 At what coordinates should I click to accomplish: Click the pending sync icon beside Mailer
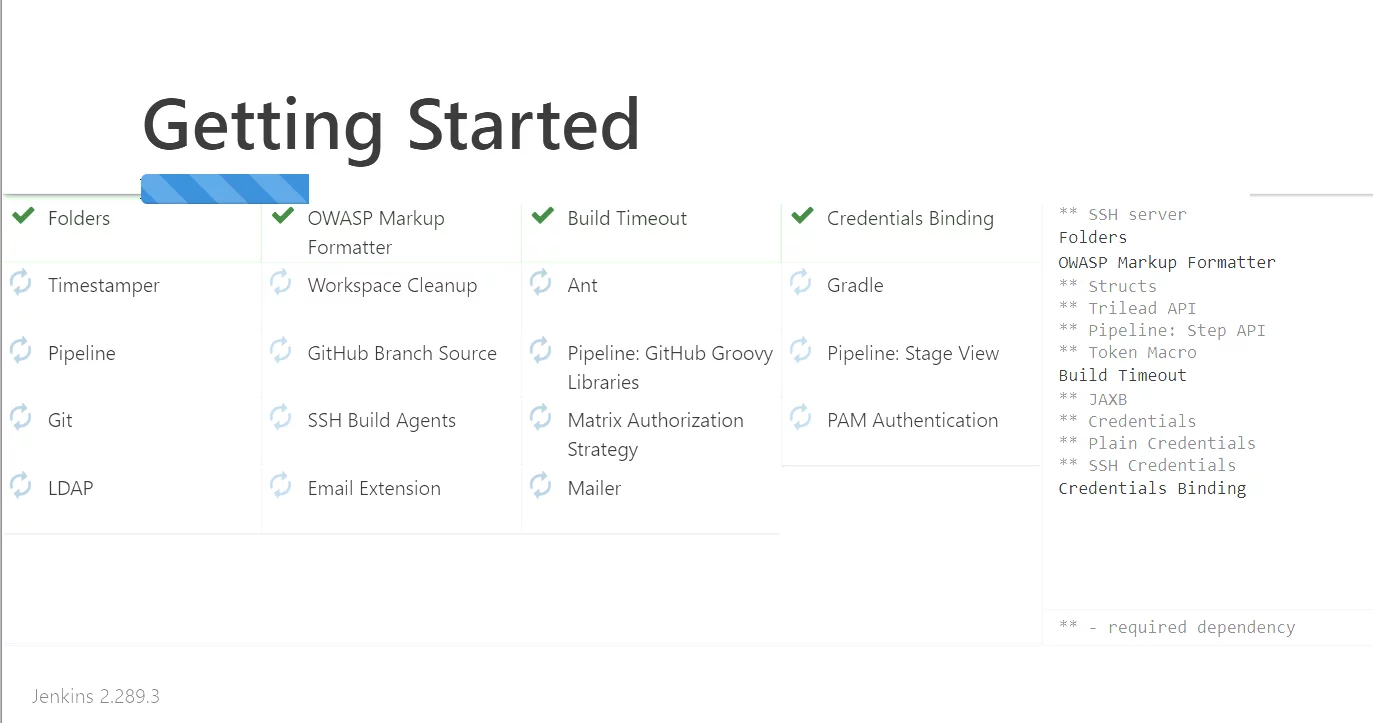click(x=541, y=486)
